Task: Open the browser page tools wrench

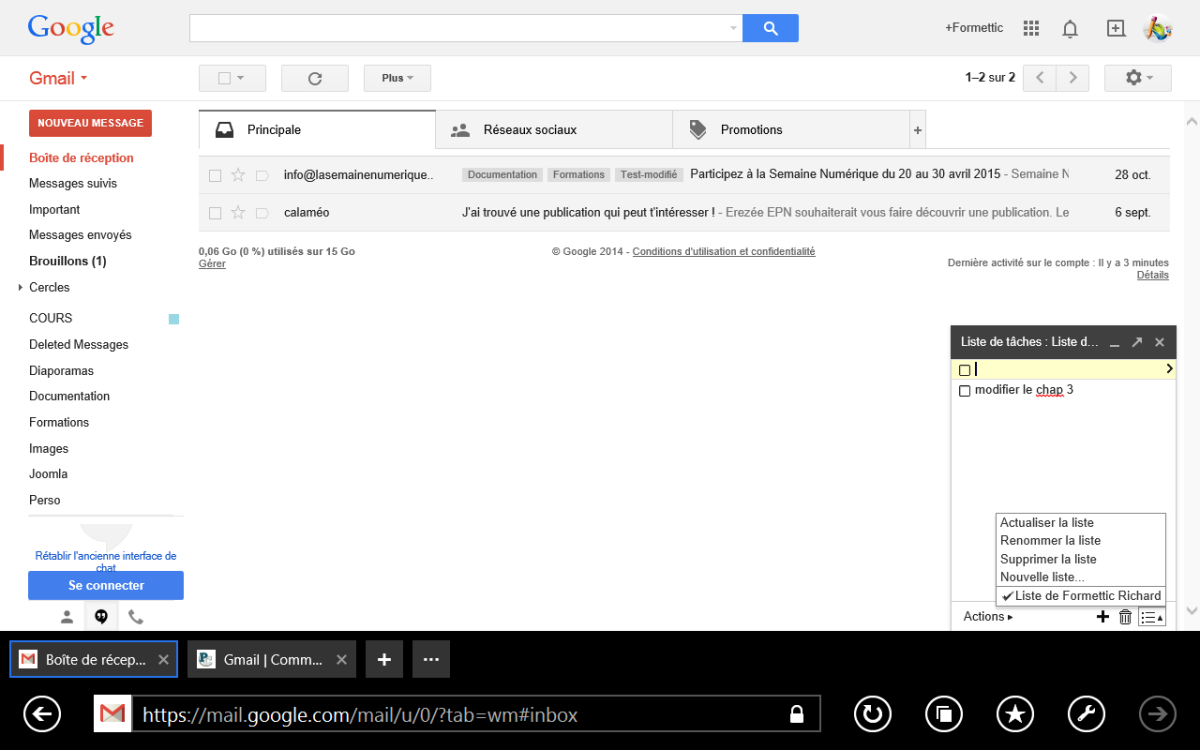Action: 1087,714
